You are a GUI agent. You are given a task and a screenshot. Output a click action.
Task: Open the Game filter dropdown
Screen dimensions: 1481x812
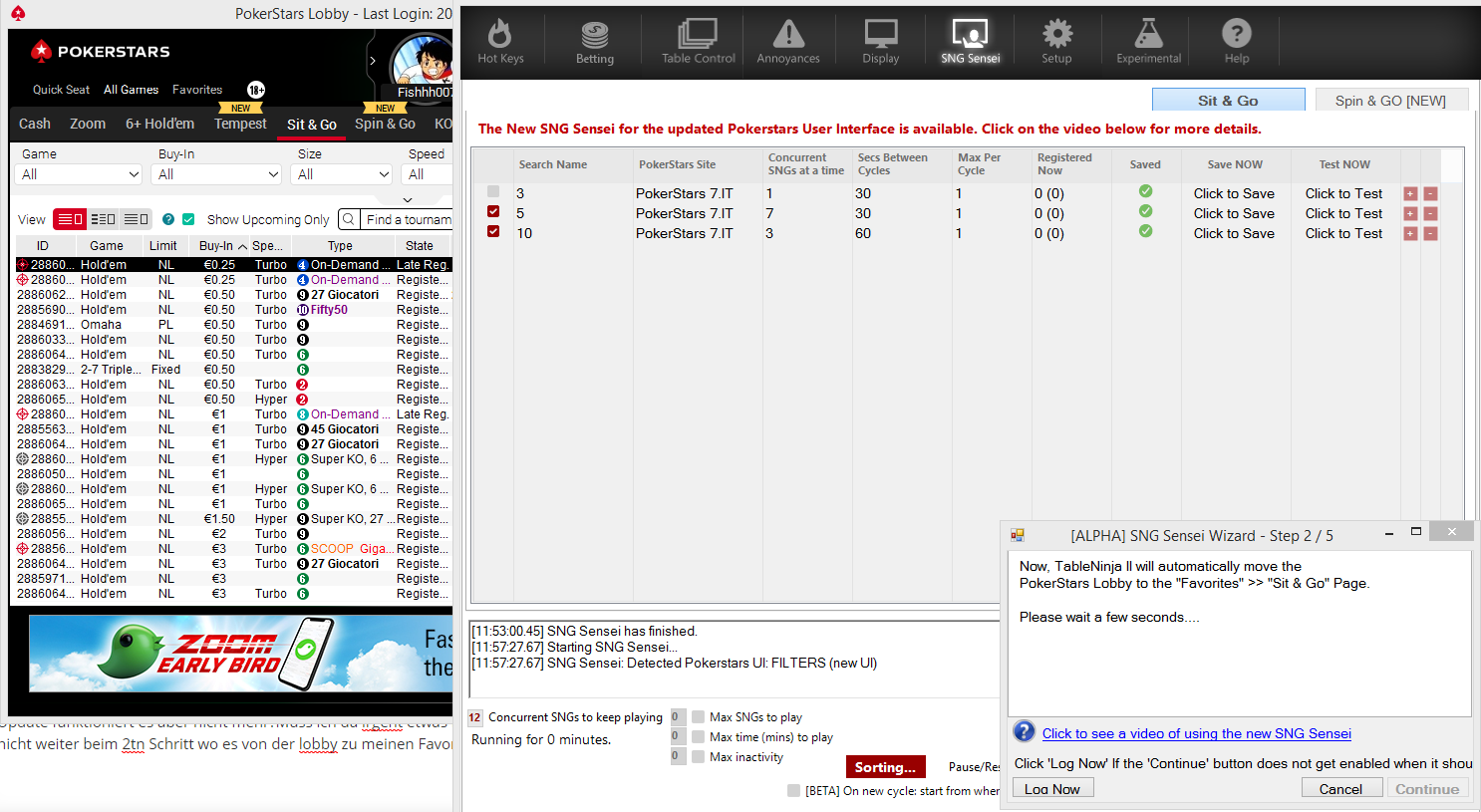pyautogui.click(x=81, y=174)
